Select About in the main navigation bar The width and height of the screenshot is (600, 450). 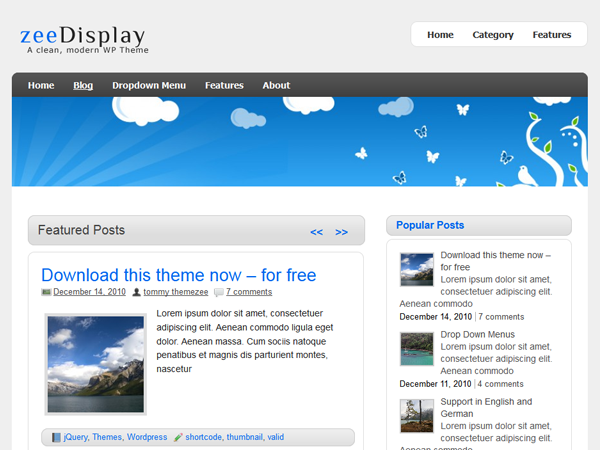(x=276, y=85)
